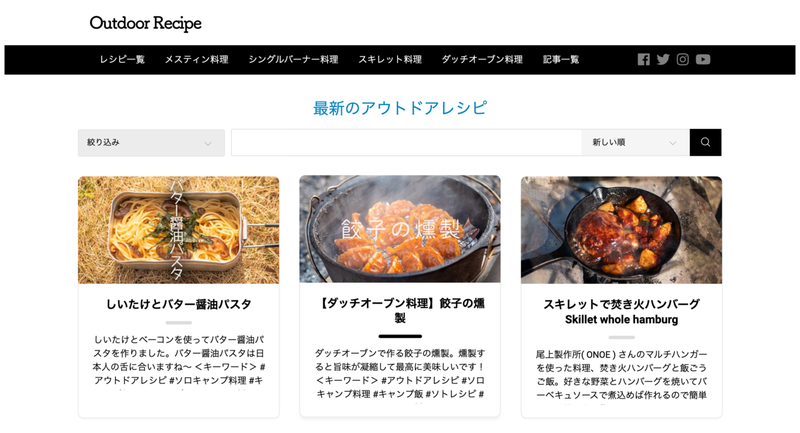Open the Twitter bird icon

(x=663, y=60)
